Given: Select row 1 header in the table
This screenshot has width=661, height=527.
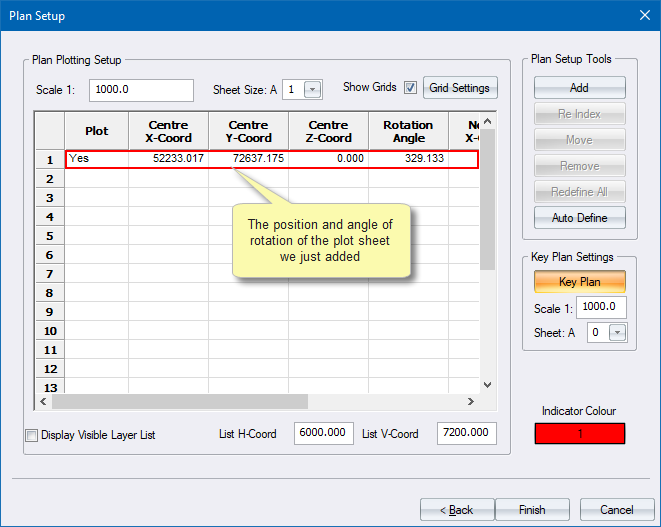Looking at the screenshot, I should point(50,159).
